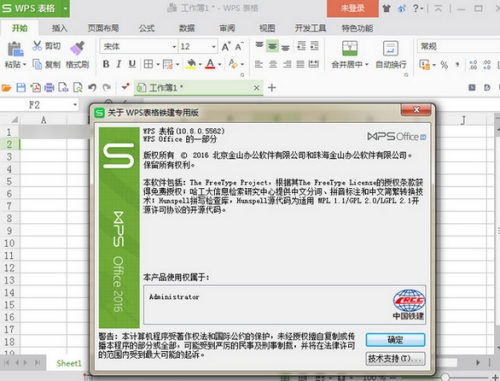Viewport: 500px width, 381px height.
Task: Select the Sheet1 worksheet tab
Action: pyautogui.click(x=69, y=363)
